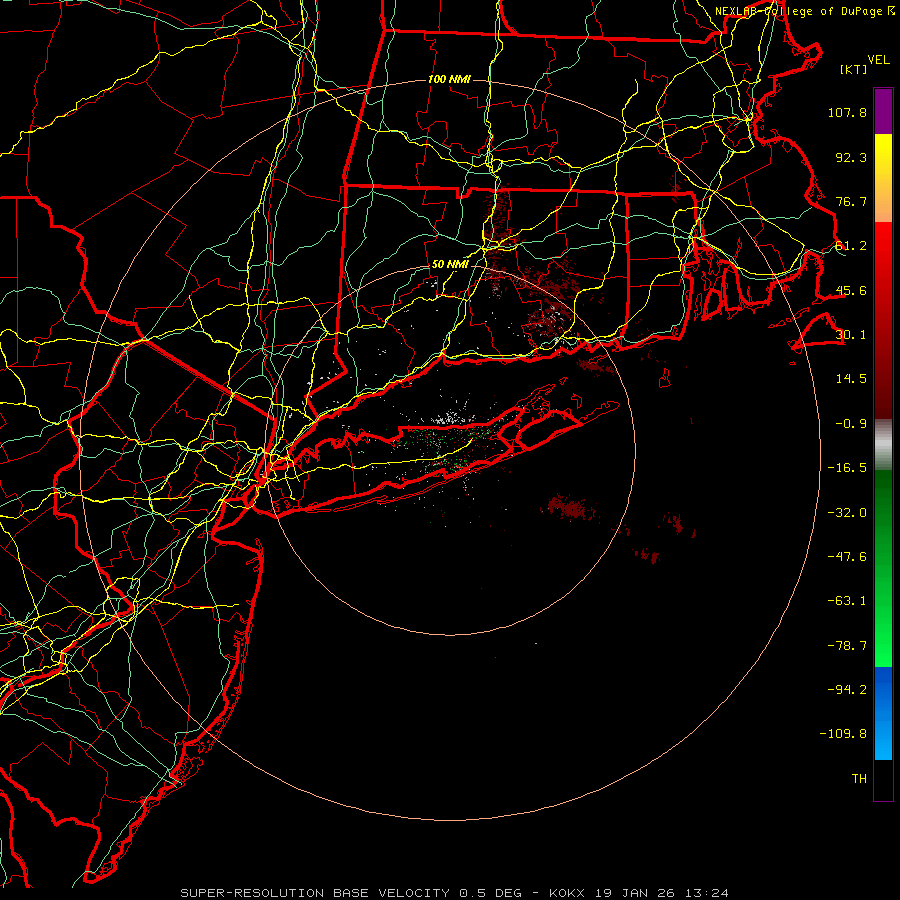
Task: Pick the 61.2 legend value
Action: click(x=851, y=246)
